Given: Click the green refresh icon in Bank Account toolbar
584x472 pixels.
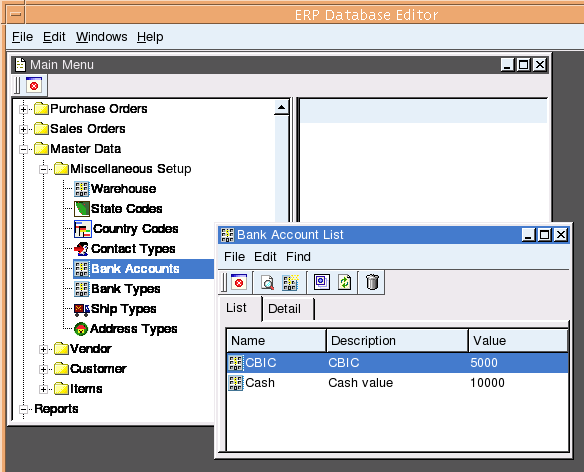Looking at the screenshot, I should (345, 282).
